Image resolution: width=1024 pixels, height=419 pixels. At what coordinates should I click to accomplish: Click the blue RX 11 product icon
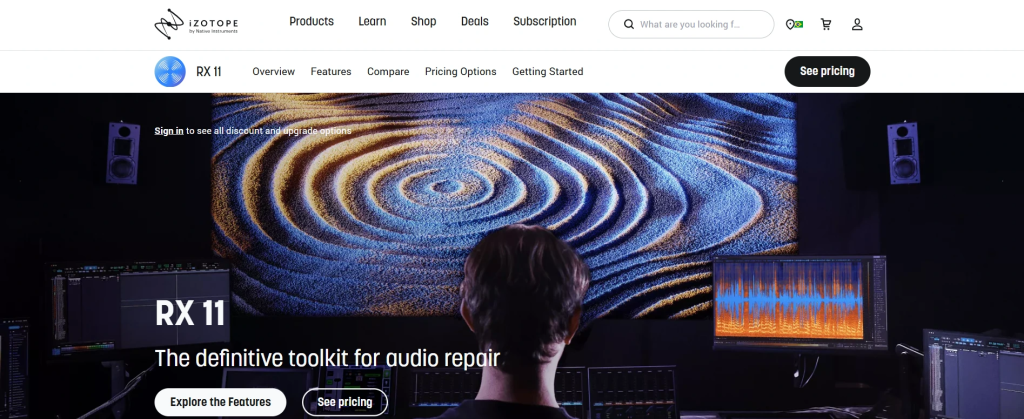[170, 72]
